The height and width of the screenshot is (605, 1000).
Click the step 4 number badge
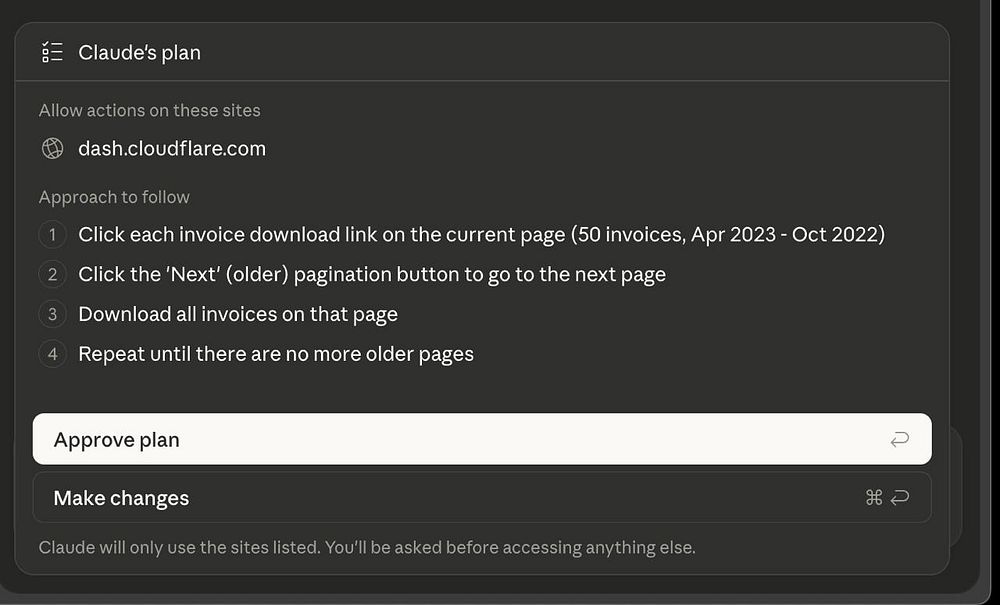(x=52, y=353)
